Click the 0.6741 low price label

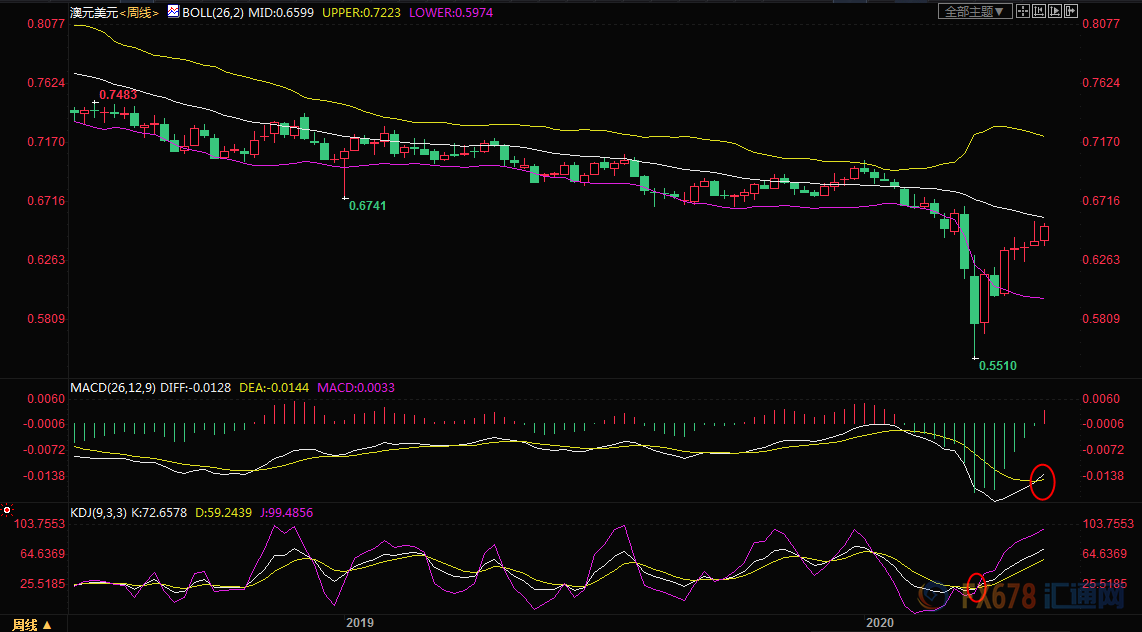368,206
